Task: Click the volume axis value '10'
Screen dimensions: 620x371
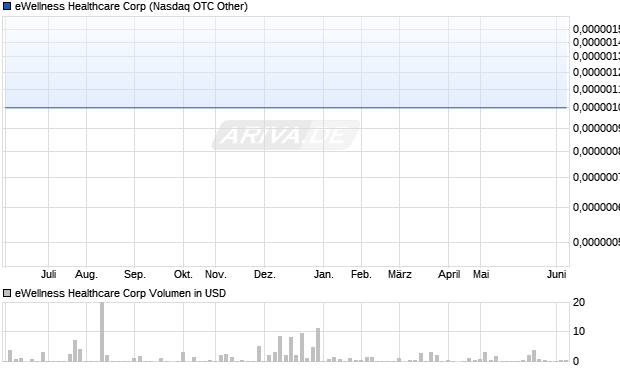Action: coord(578,331)
